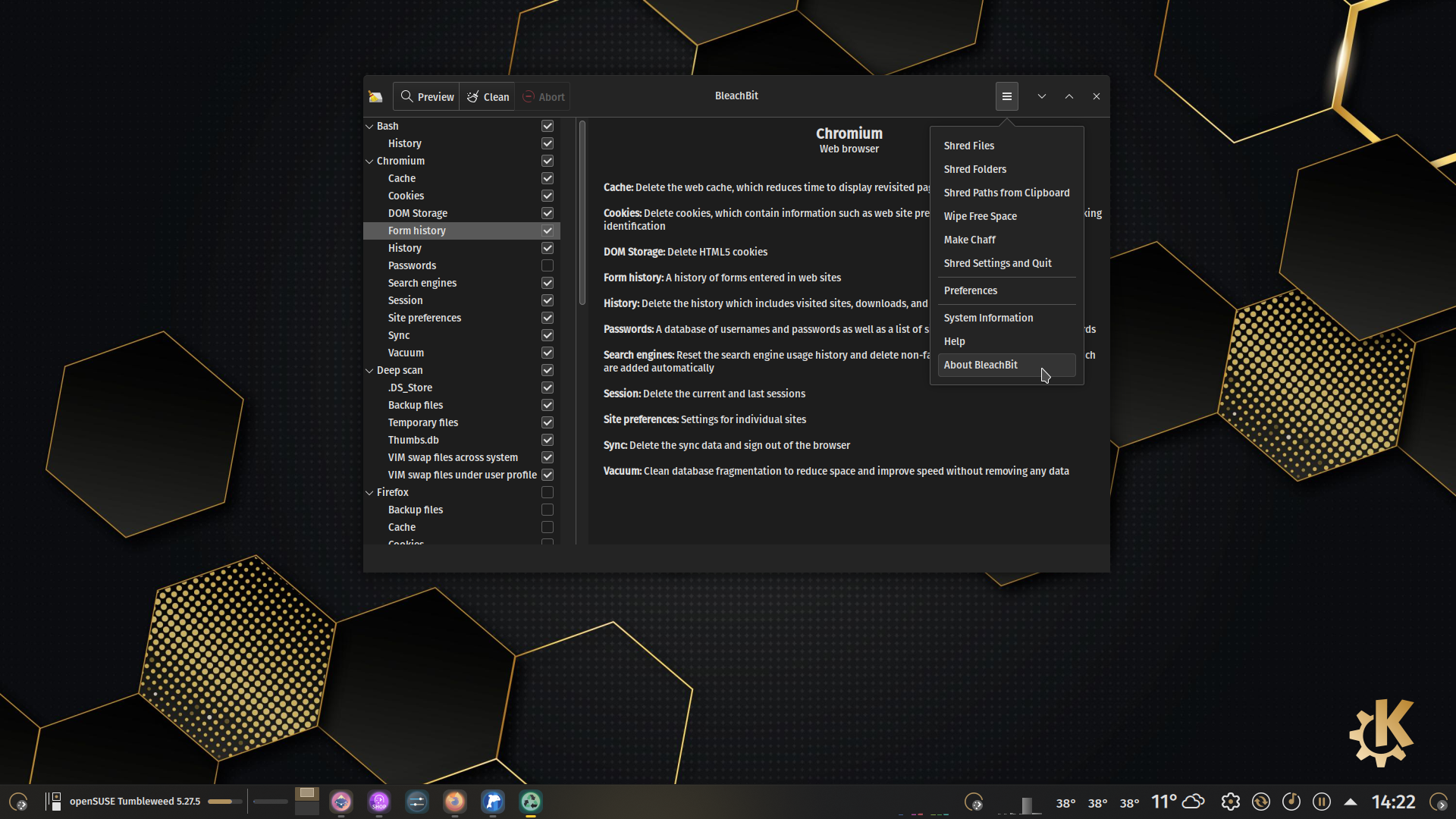This screenshot has width=1456, height=819.
Task: Open the pink software center taskbar icon
Action: pyautogui.click(x=341, y=802)
